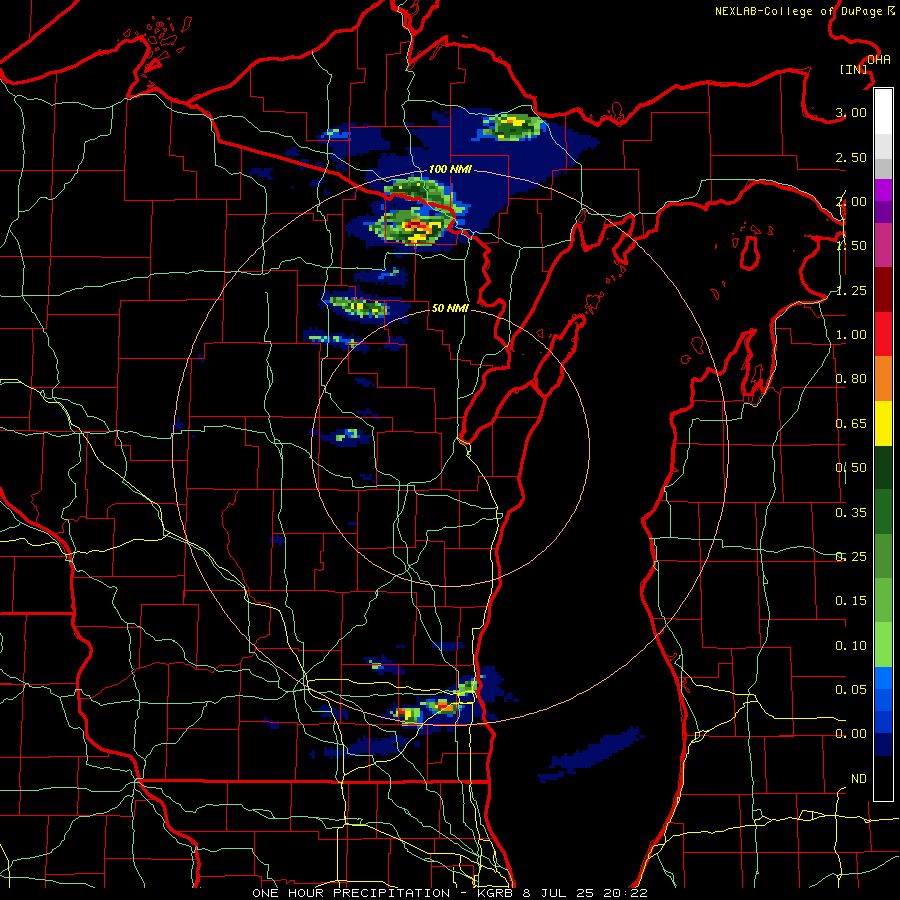Click the 1.00 legend value
Viewport: 900px width, 900px height.
click(851, 335)
